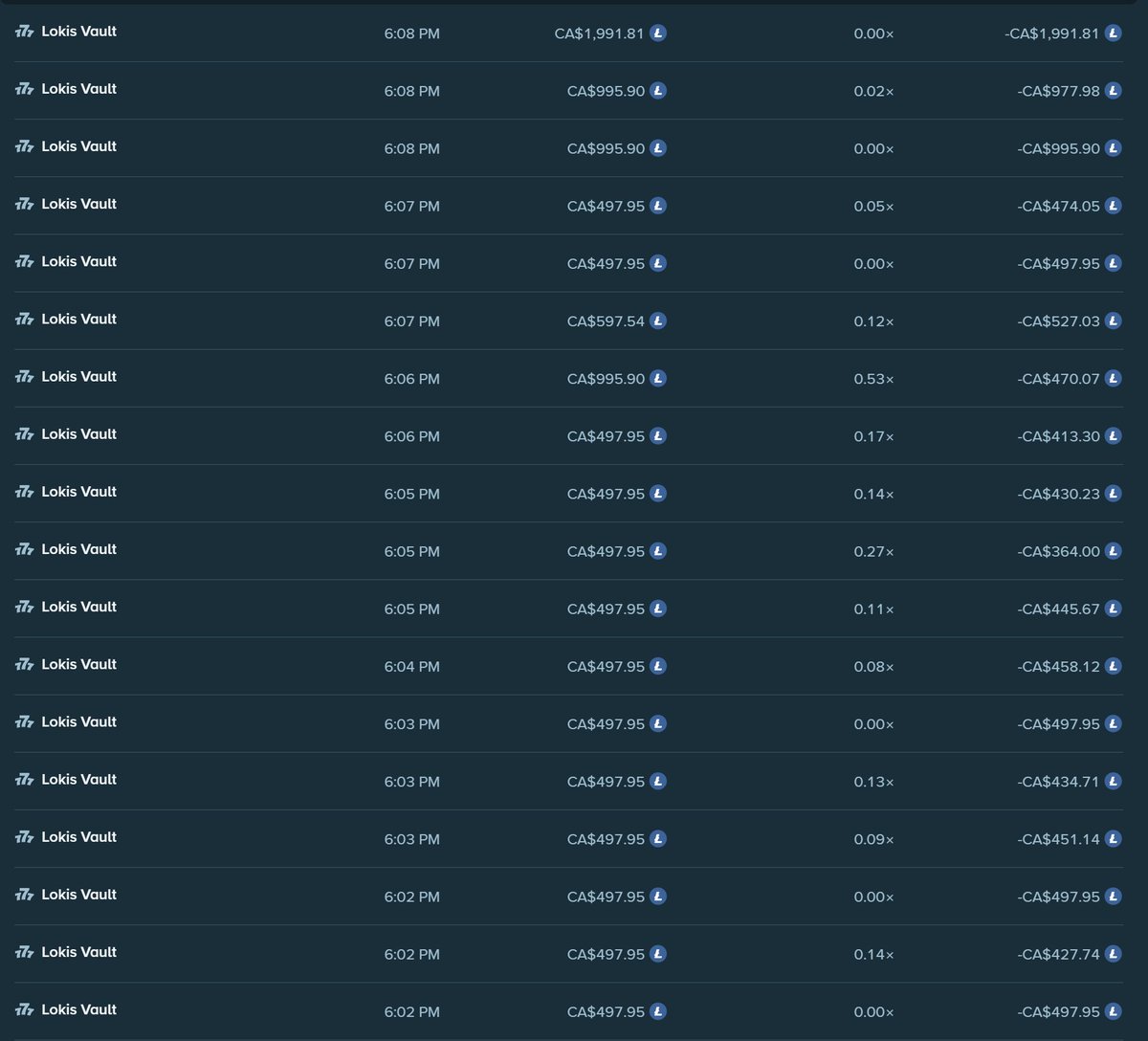Click Lokis Vault game icon in 0.27× row
The height and width of the screenshot is (1041, 1148).
pos(25,549)
